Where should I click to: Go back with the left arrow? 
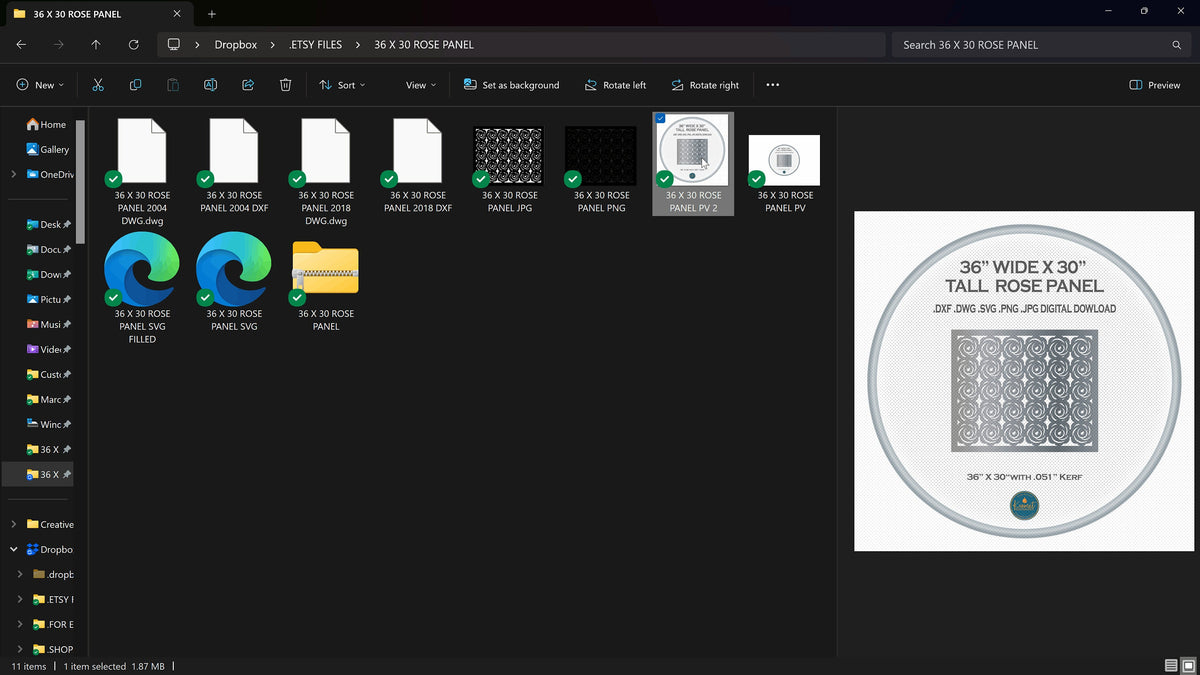coord(21,45)
